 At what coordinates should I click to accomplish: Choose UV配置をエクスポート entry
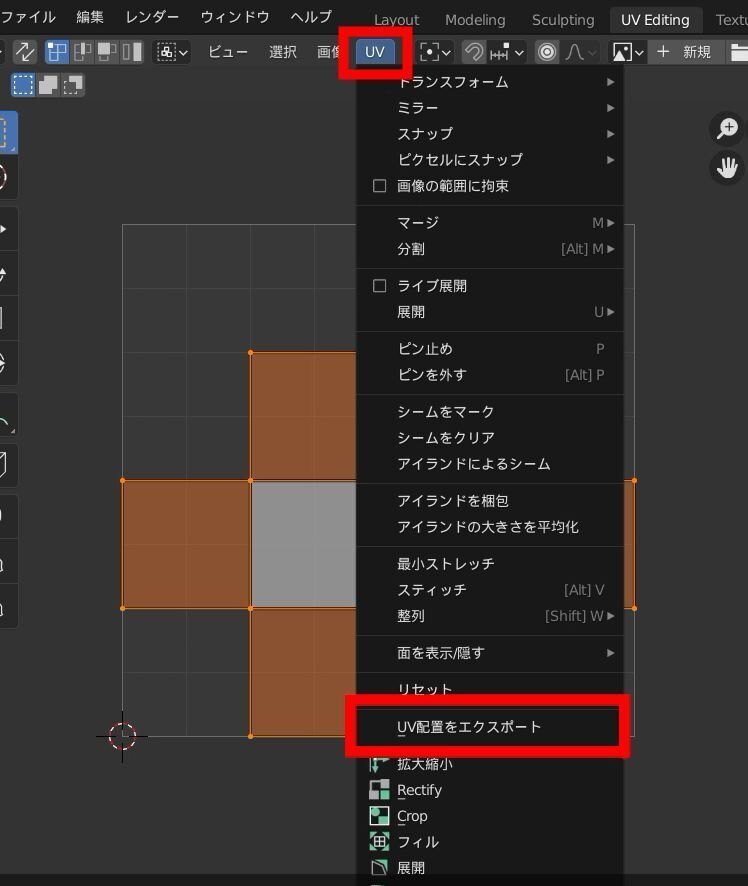click(490, 727)
